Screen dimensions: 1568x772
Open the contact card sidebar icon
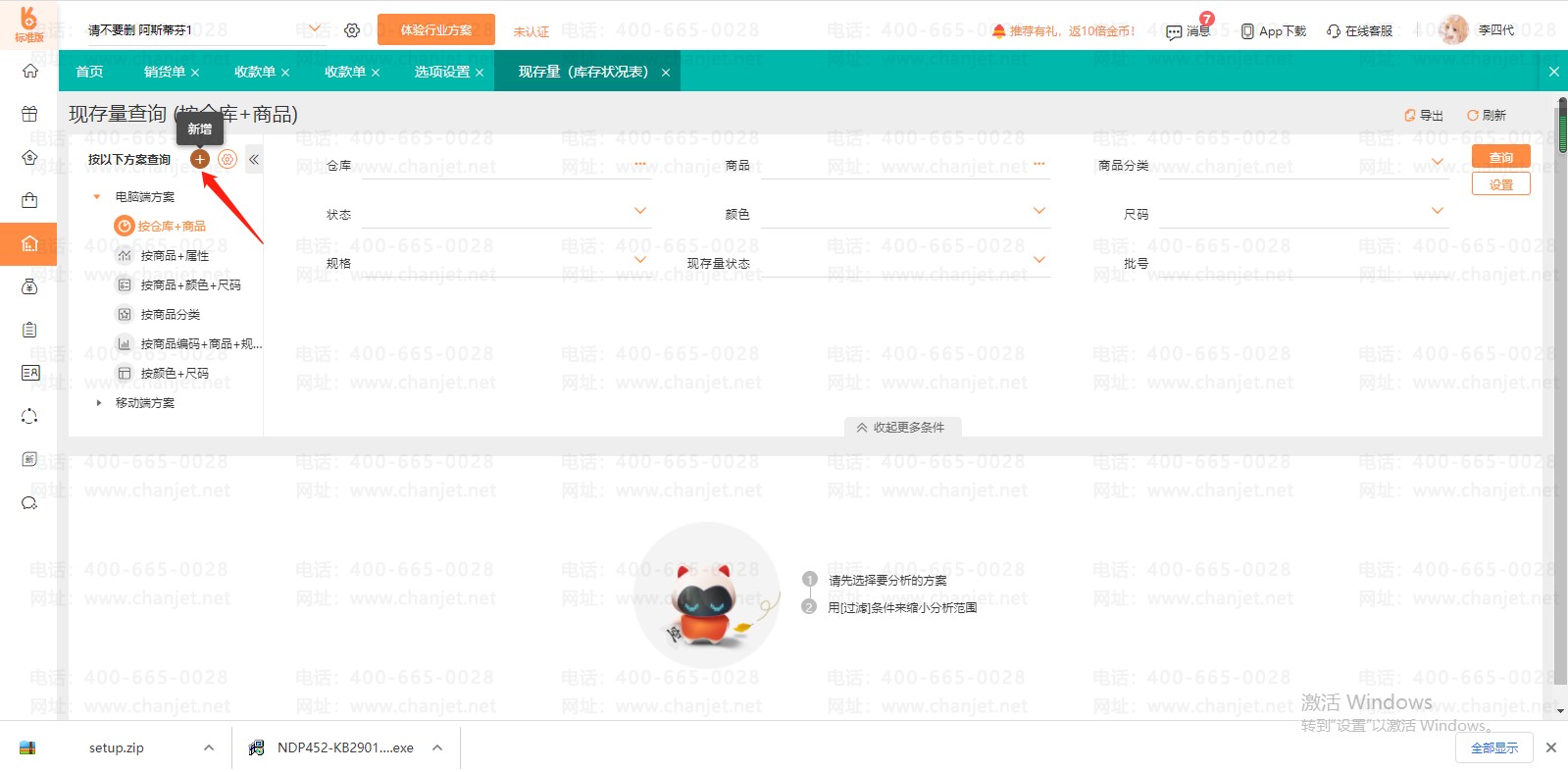[x=29, y=373]
